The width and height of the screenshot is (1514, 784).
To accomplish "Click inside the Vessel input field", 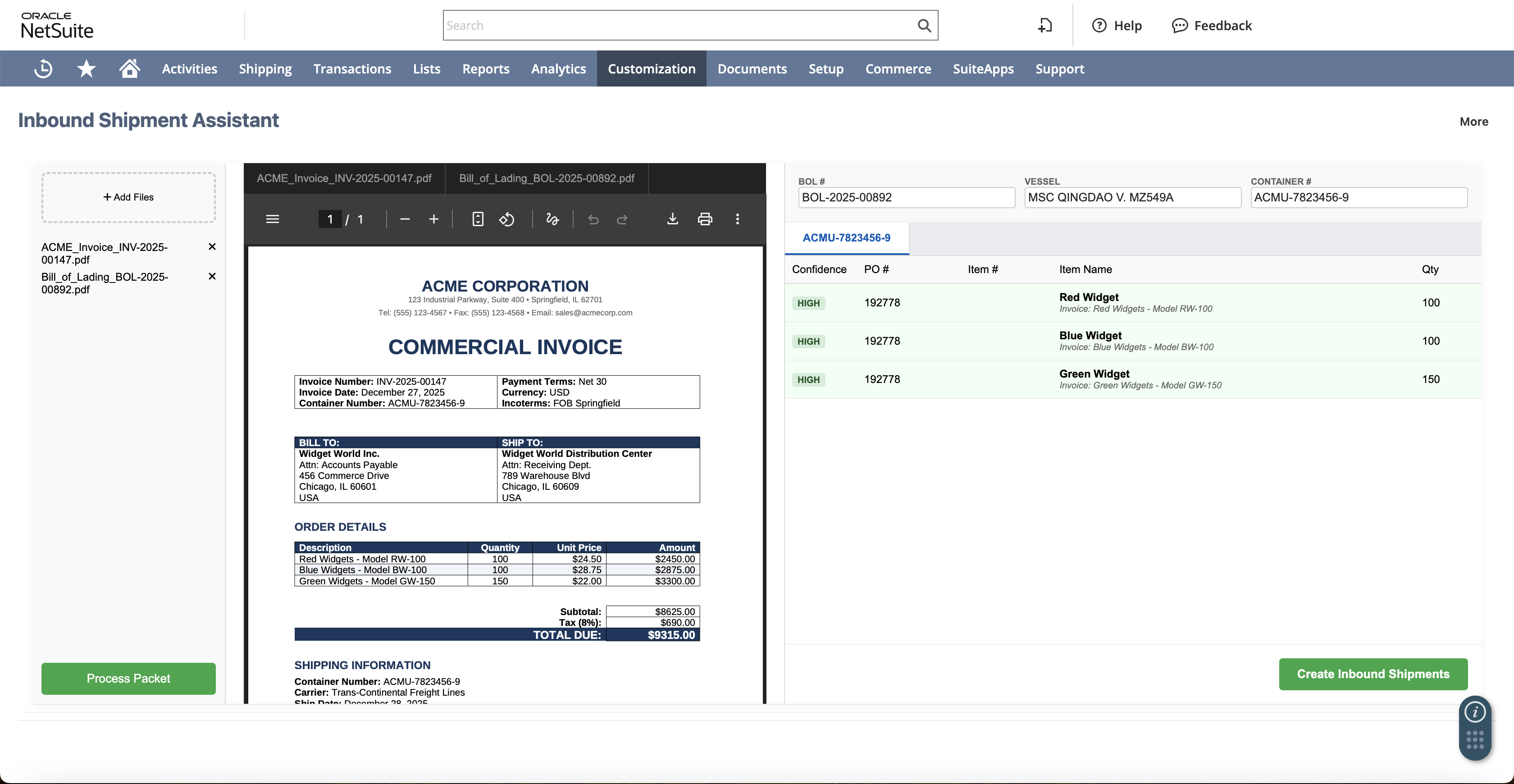I will click(x=1132, y=197).
